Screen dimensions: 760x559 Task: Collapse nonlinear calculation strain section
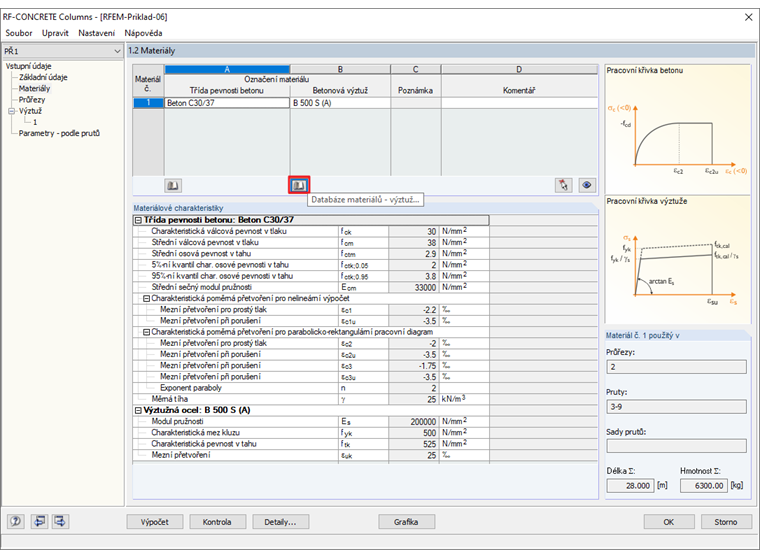146,299
